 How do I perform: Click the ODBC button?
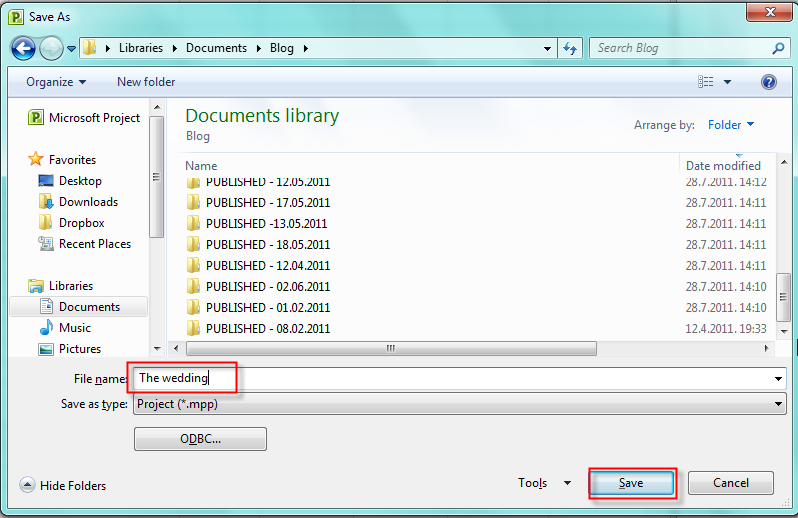pos(200,439)
